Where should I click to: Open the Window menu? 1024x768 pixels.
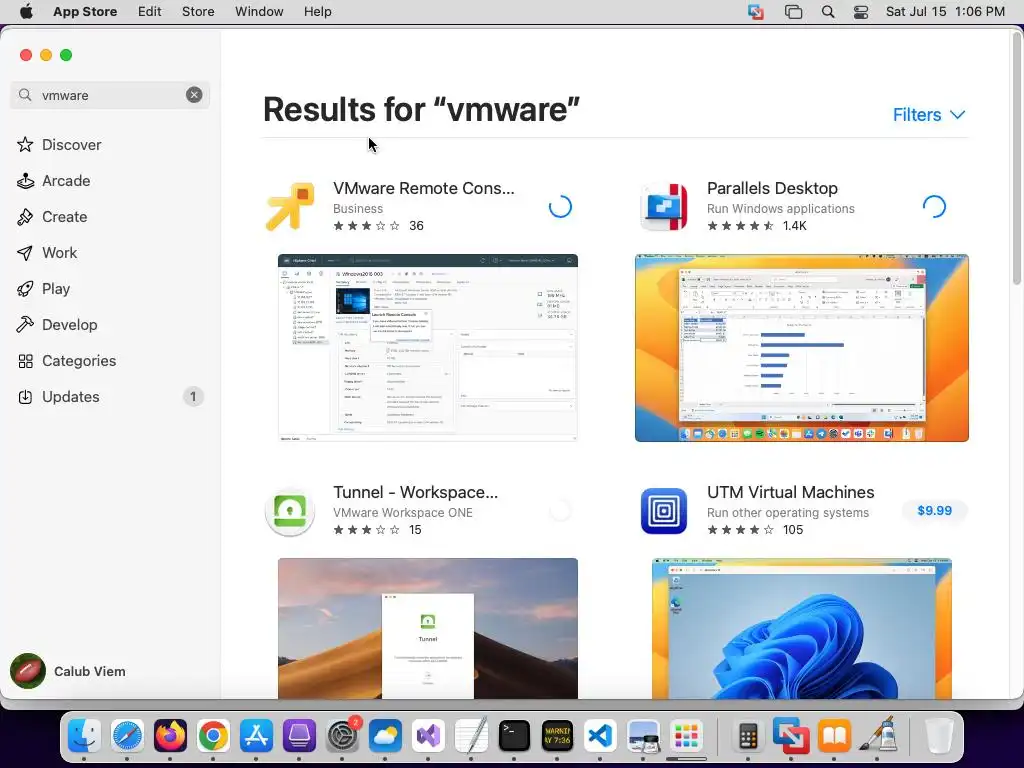(x=259, y=12)
